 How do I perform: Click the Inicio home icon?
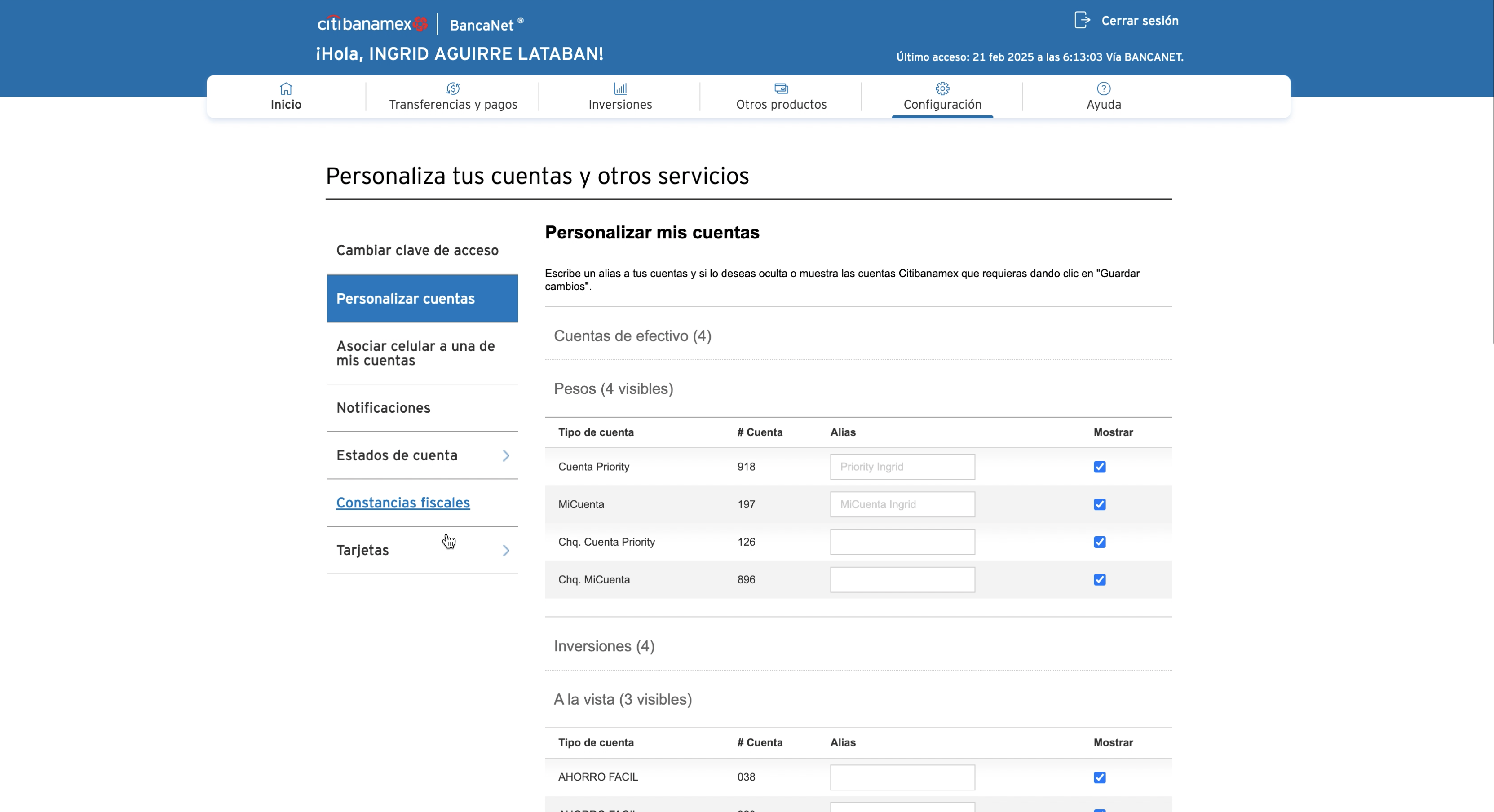(286, 89)
